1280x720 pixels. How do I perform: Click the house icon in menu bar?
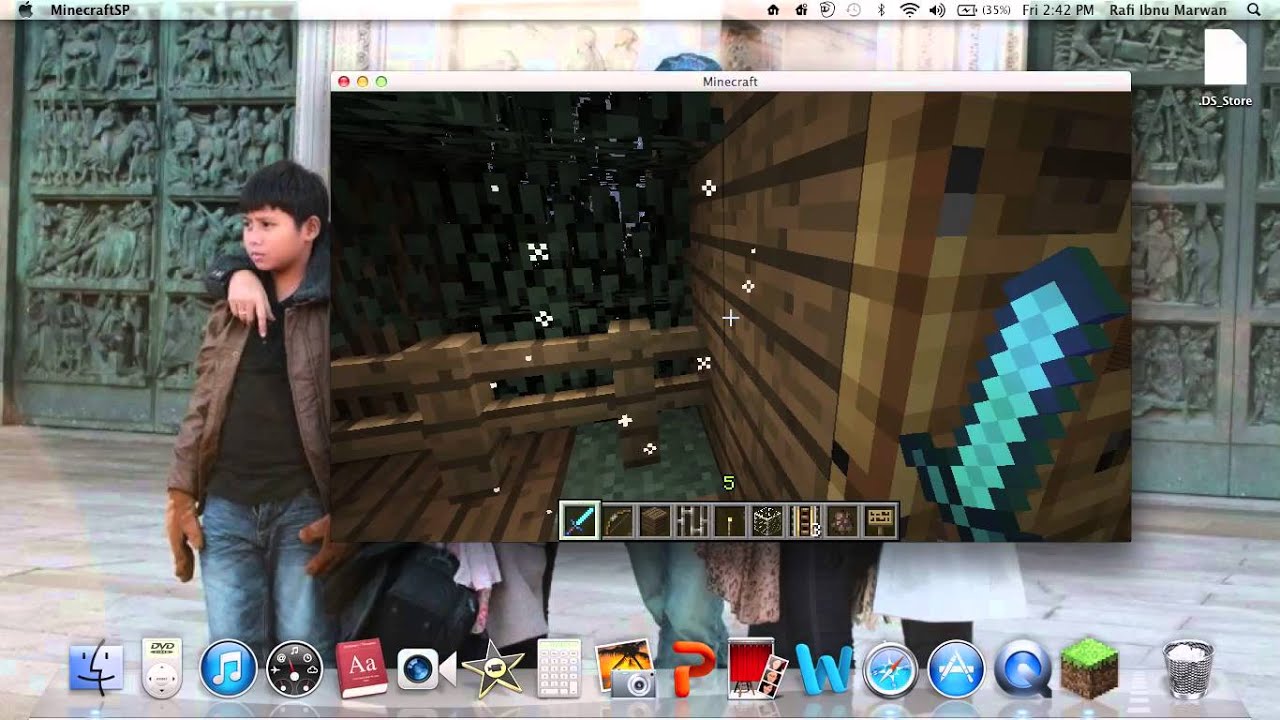(773, 10)
